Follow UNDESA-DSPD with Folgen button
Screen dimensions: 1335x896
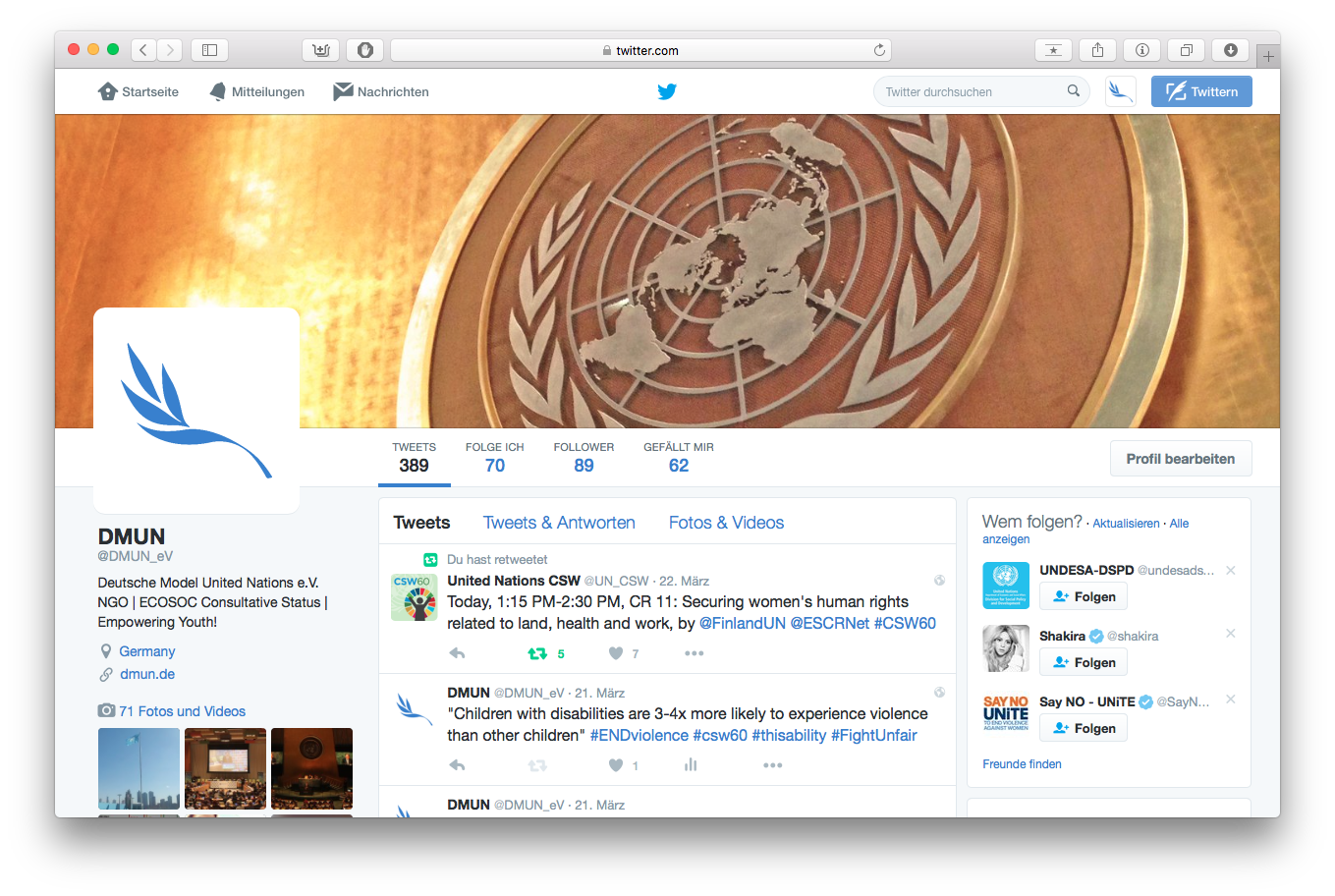click(1084, 596)
